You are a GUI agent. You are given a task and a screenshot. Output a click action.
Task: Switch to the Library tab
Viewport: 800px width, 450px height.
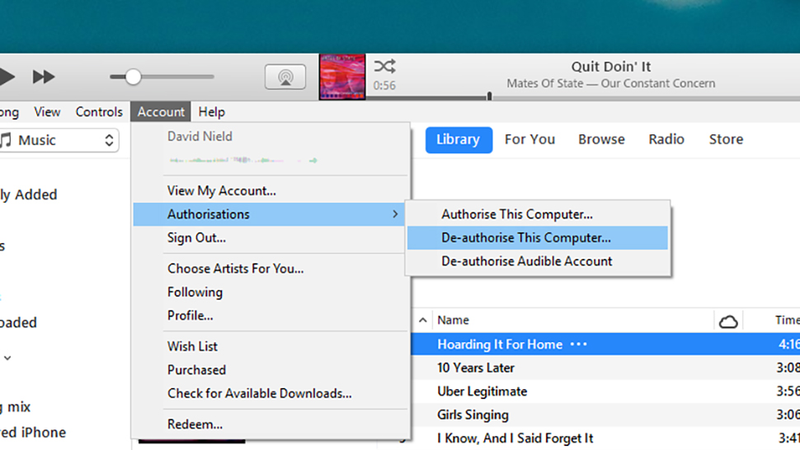(x=459, y=140)
